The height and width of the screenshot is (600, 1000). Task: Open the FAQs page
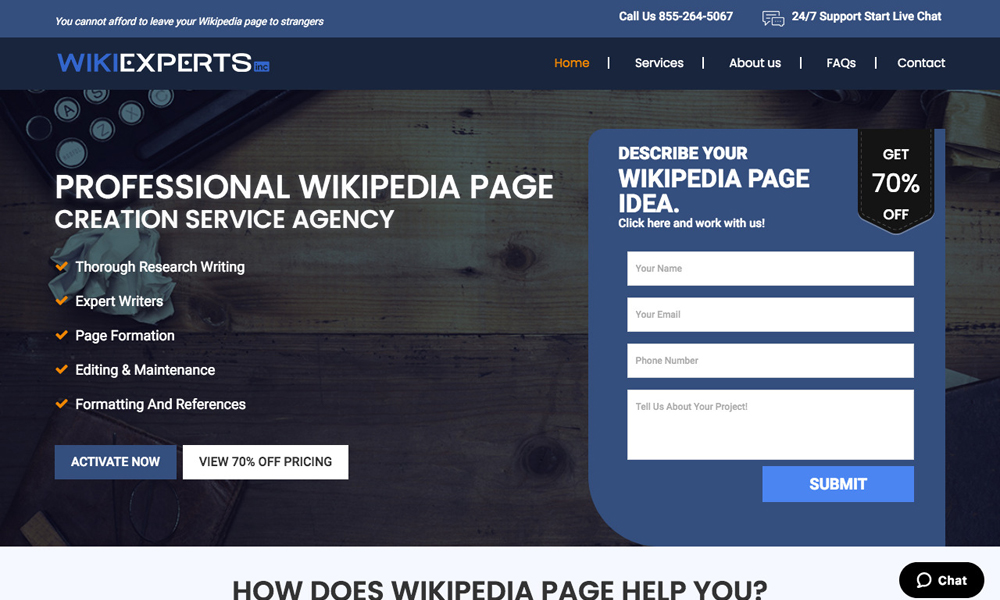840,63
